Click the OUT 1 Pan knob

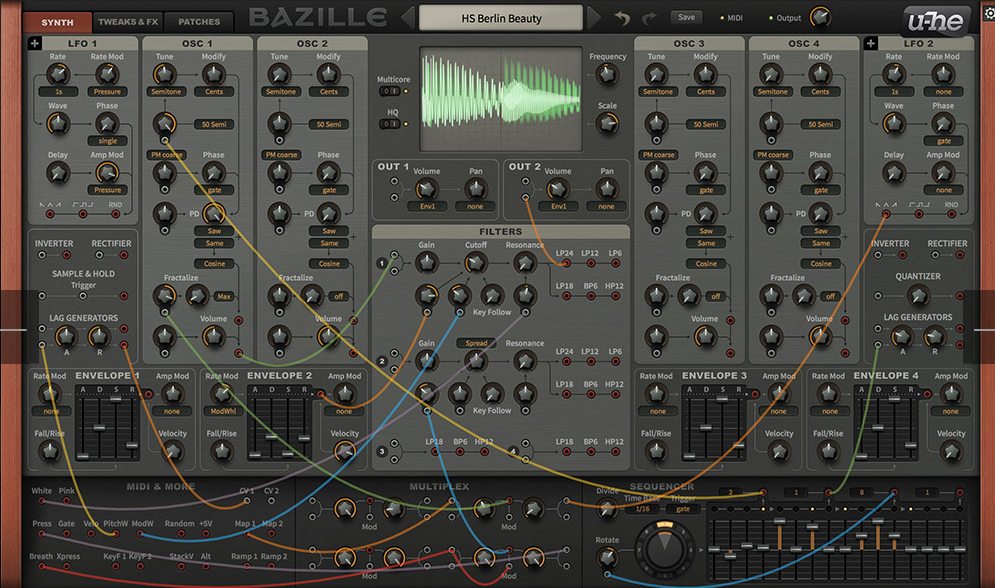pos(475,188)
